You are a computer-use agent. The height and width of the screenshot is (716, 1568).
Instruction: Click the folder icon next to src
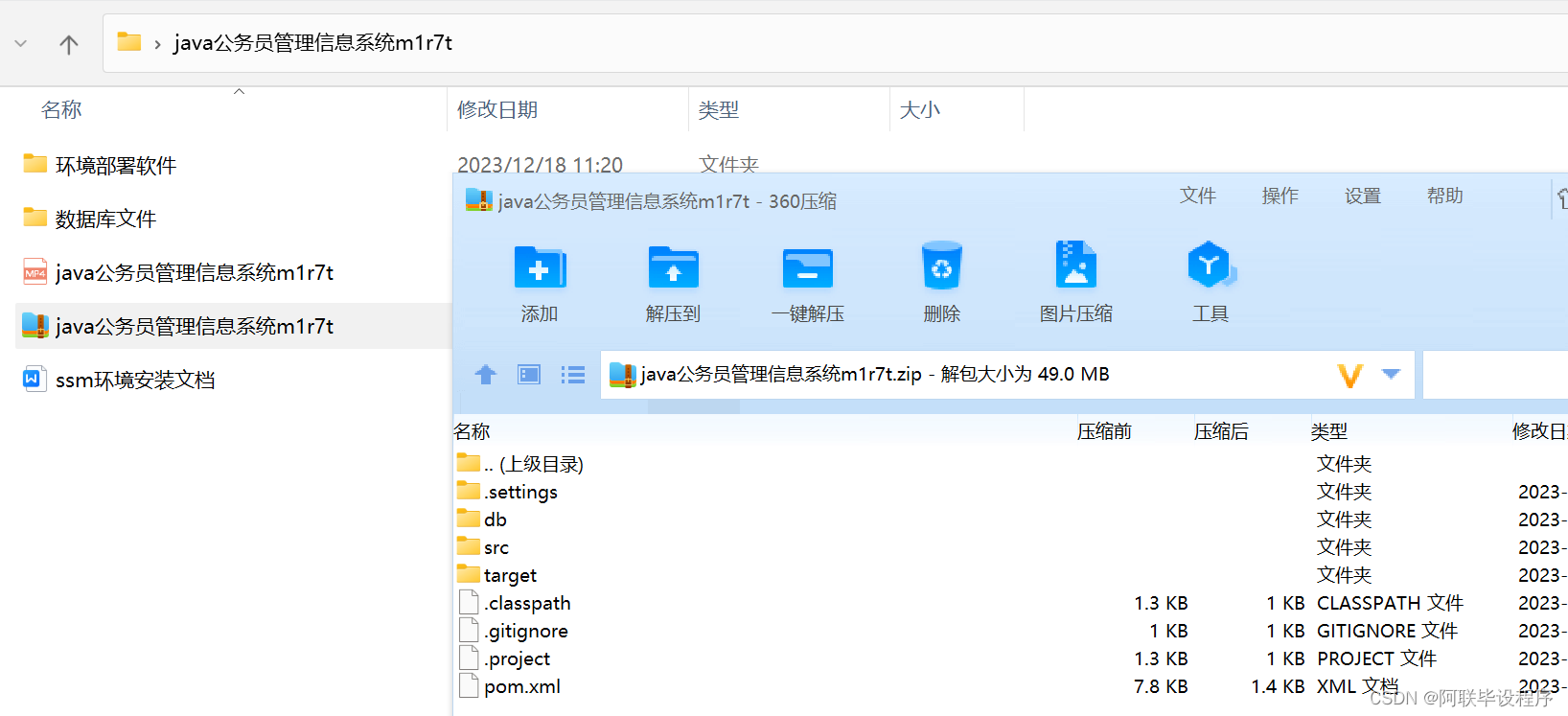pos(469,546)
